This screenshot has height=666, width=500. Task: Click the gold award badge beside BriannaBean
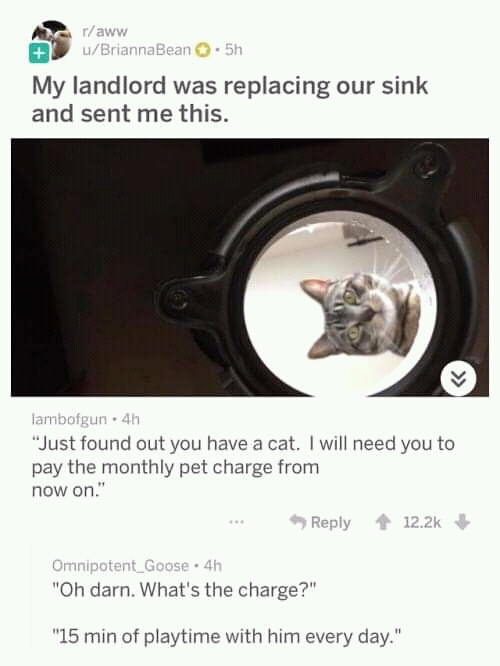click(203, 50)
